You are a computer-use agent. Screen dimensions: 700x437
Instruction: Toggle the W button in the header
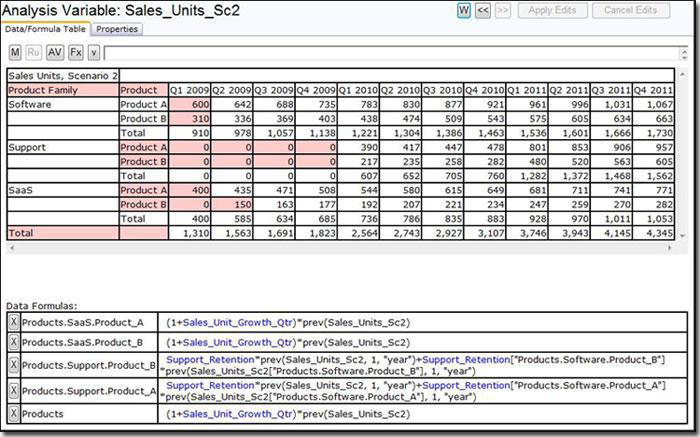click(x=464, y=10)
